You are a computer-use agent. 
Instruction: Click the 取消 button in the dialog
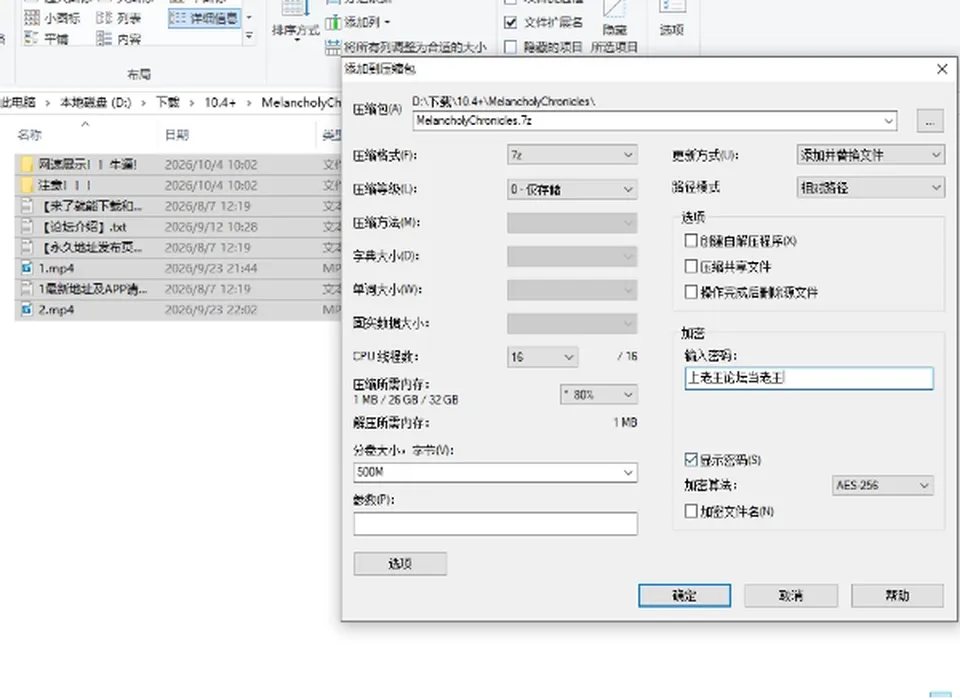coord(790,595)
